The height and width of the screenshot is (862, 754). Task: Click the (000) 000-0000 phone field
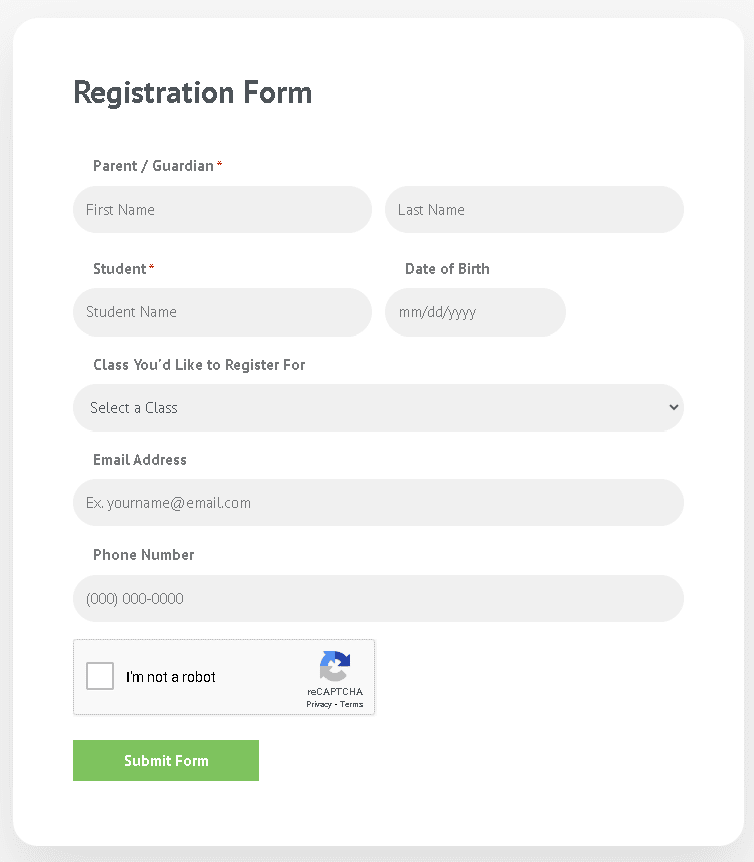click(378, 599)
